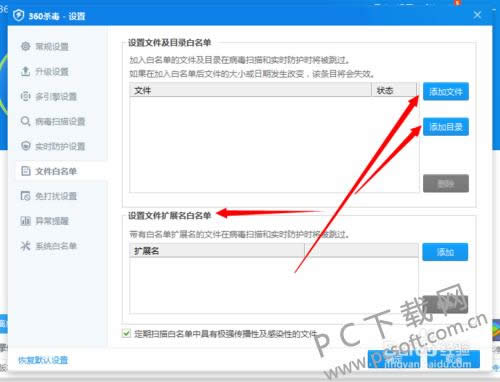Click 添加 button for extension whitelist

445,252
